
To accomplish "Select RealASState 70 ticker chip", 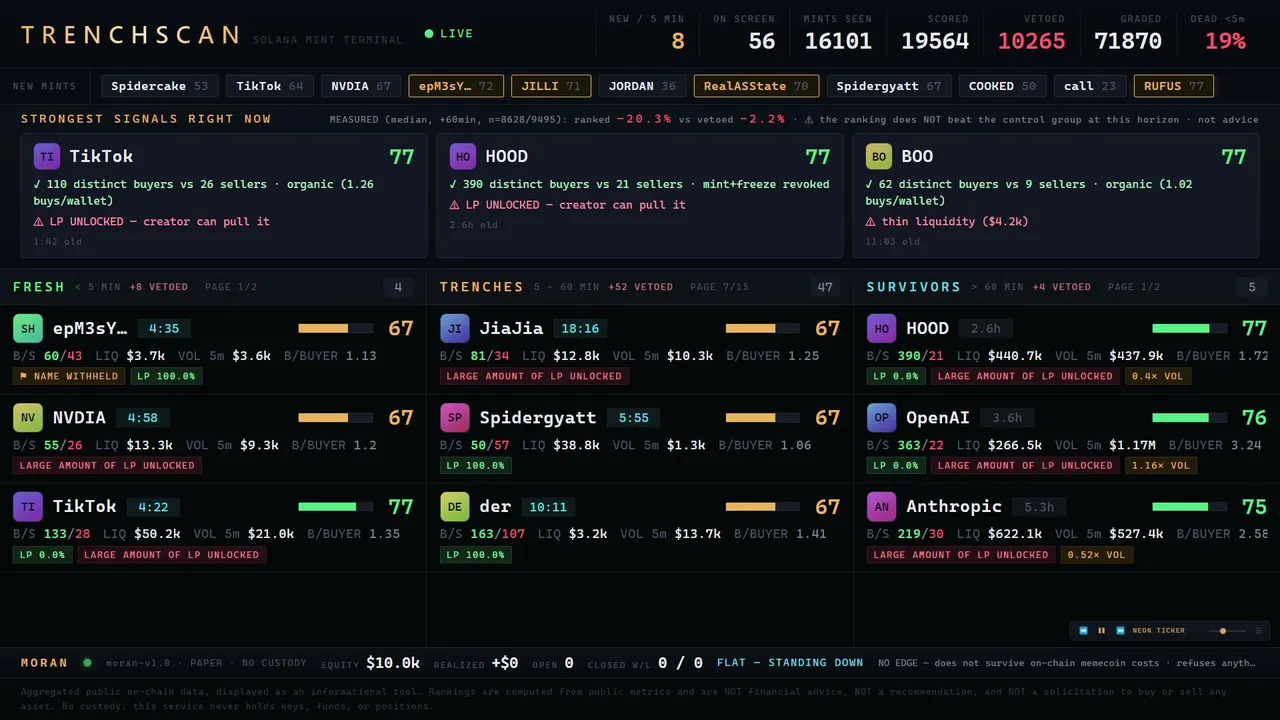I will 756,86.
